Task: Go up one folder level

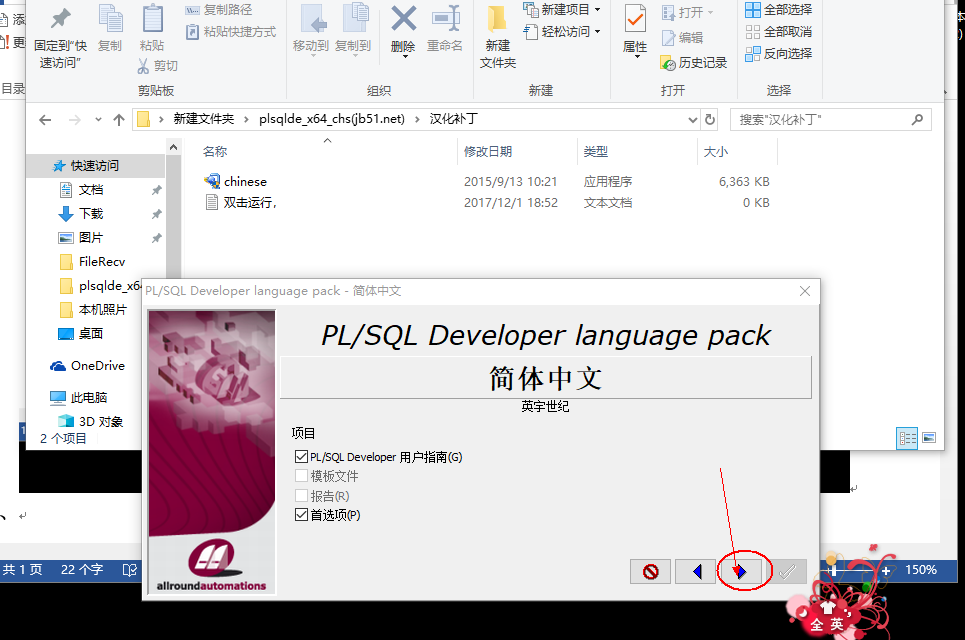Action: point(119,119)
